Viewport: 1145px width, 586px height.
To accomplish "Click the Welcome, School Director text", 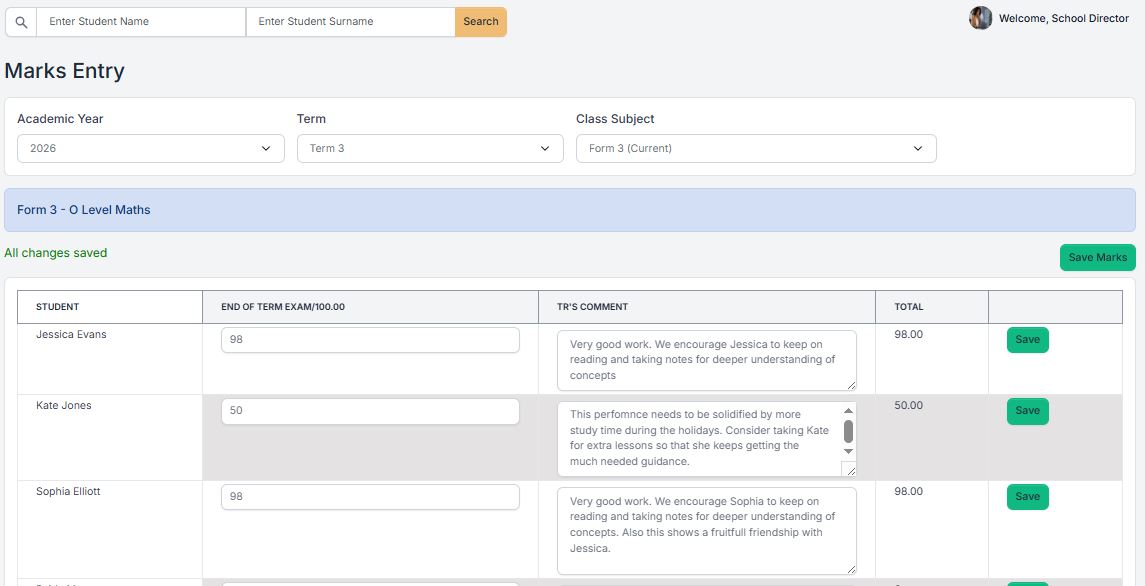I will pyautogui.click(x=1064, y=19).
